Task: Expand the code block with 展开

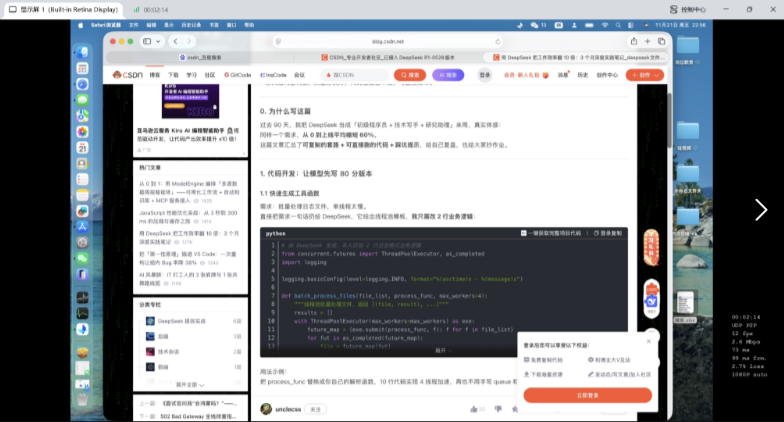Action: click(x=443, y=350)
